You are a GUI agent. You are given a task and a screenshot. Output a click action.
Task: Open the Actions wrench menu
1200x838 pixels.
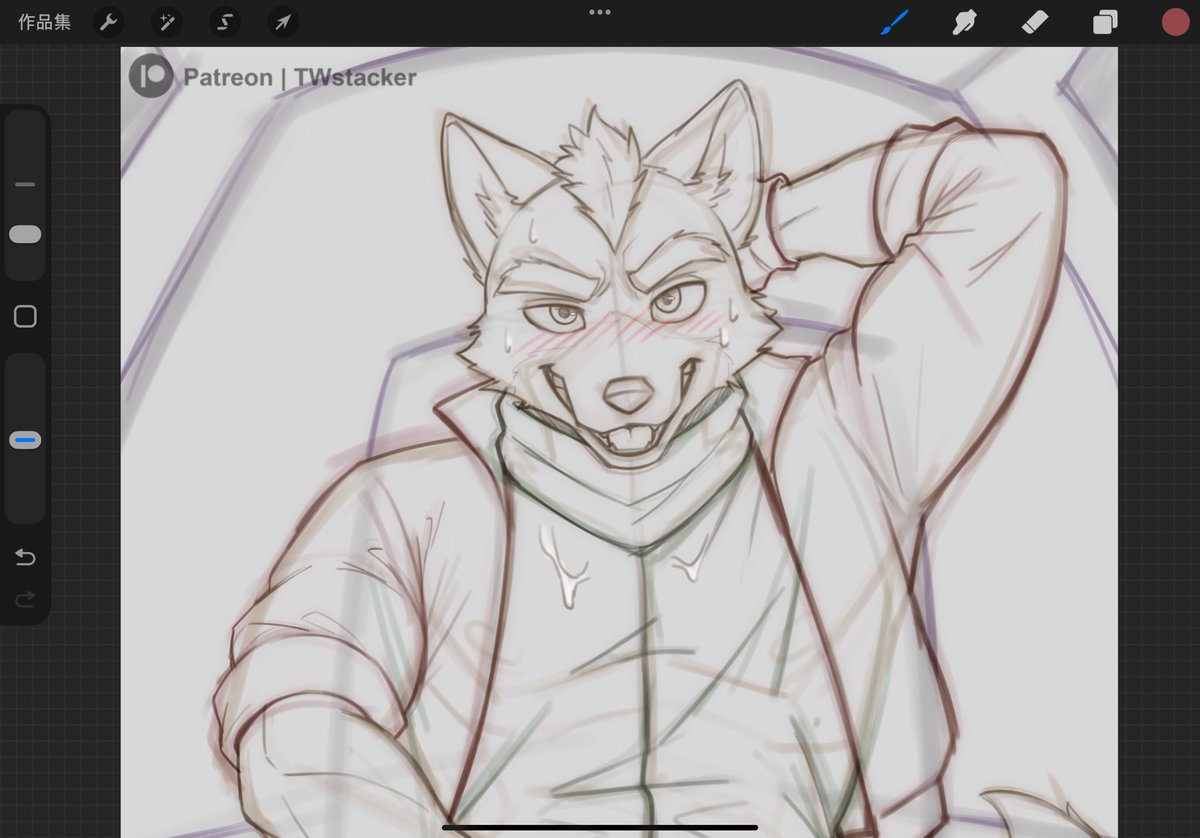(108, 22)
